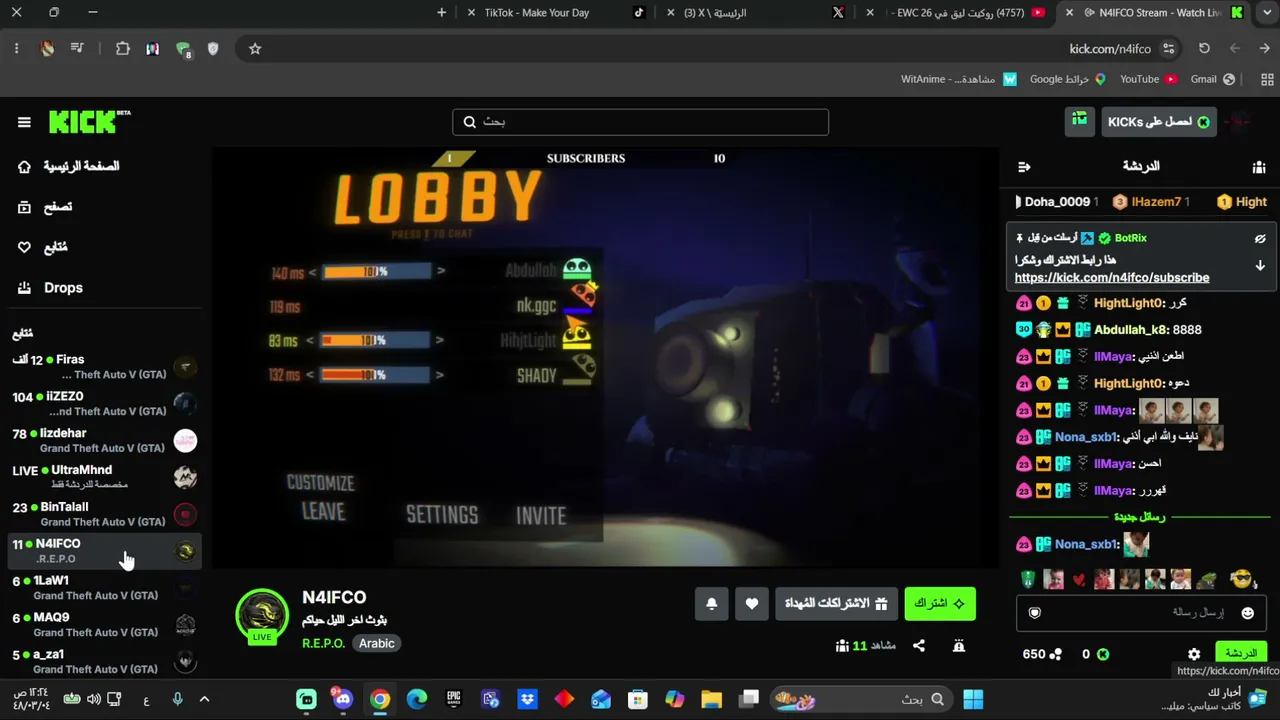Open Discord from the taskbar
Screen dimensions: 1280x720
(x=343, y=699)
